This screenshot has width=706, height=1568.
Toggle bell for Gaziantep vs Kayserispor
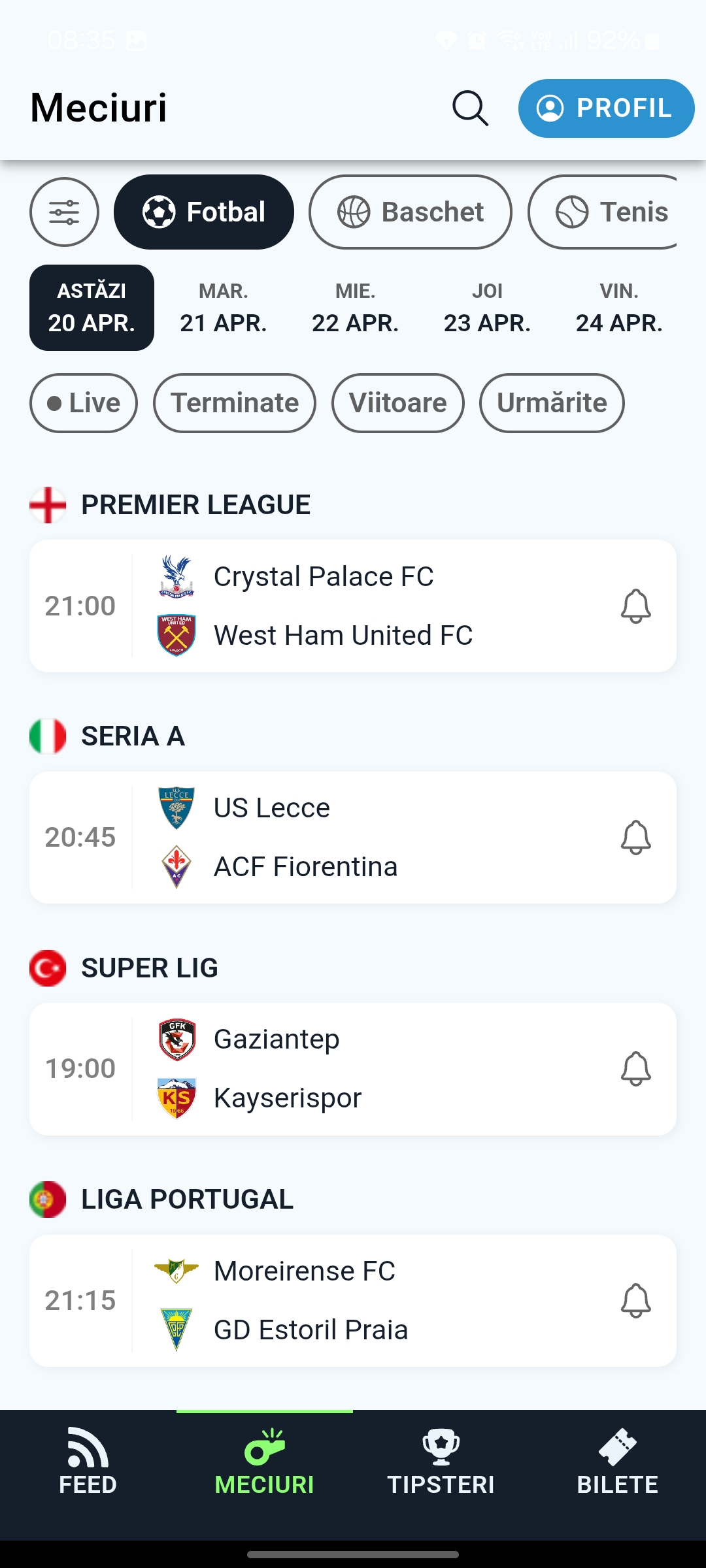tap(635, 1069)
